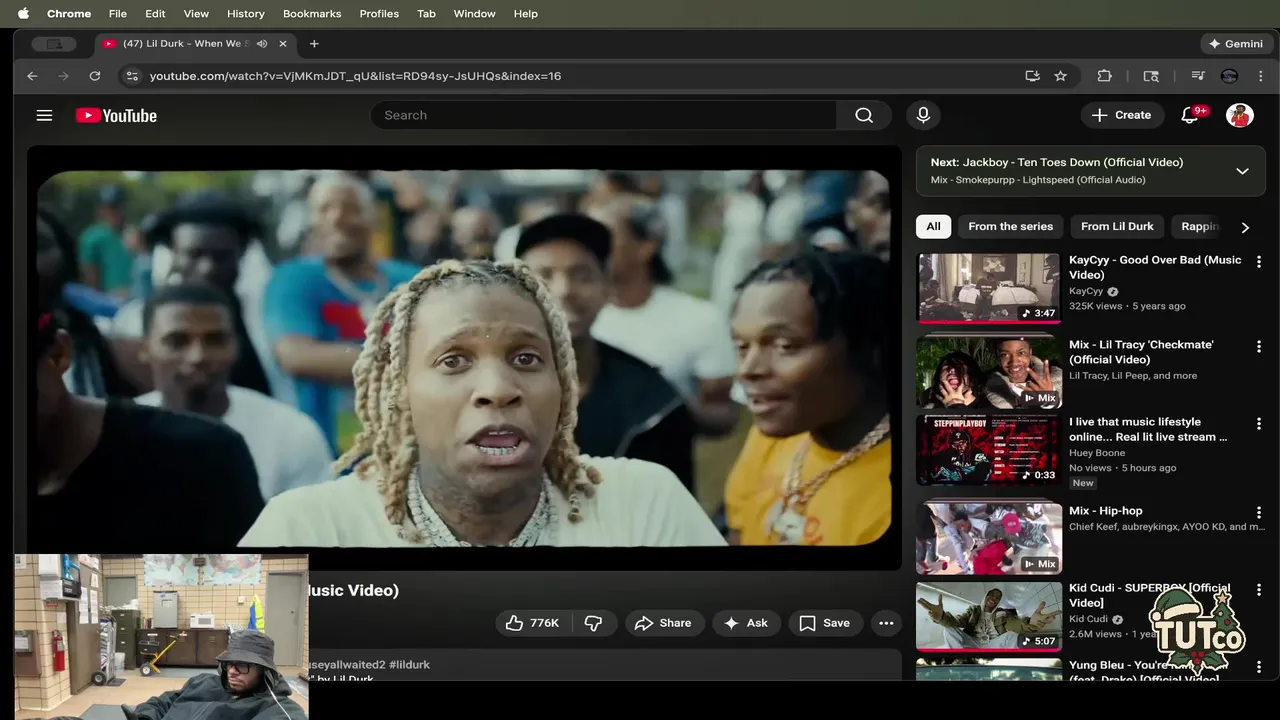Open the tab search dropdown at tab strip left

(54, 44)
